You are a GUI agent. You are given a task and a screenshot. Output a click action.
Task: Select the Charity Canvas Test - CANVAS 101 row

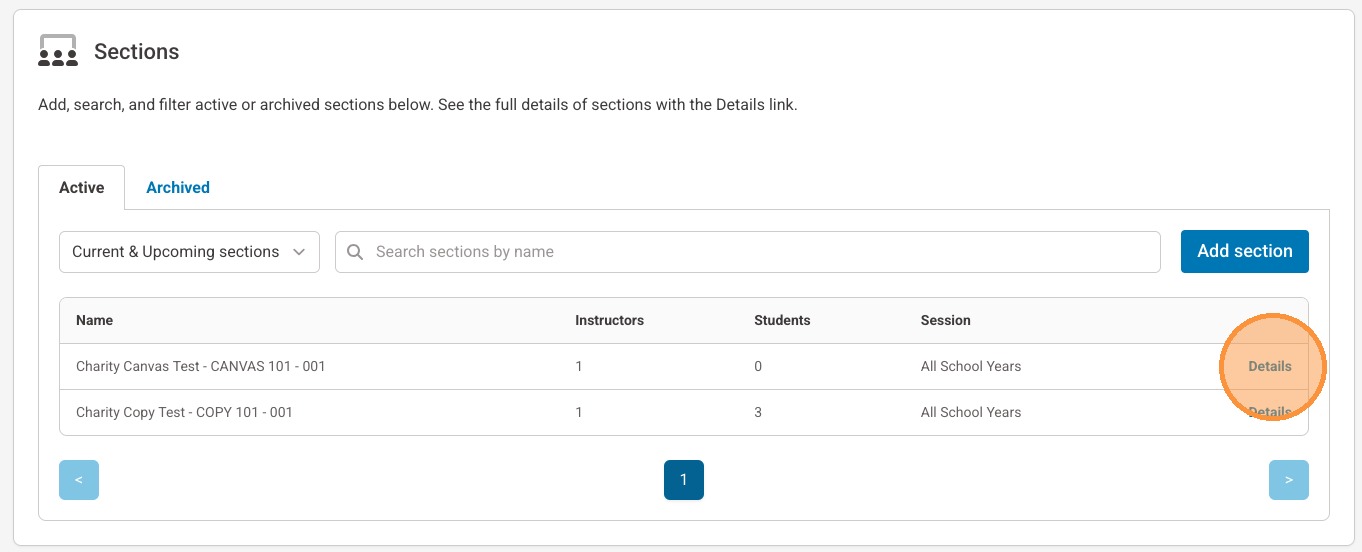point(201,366)
